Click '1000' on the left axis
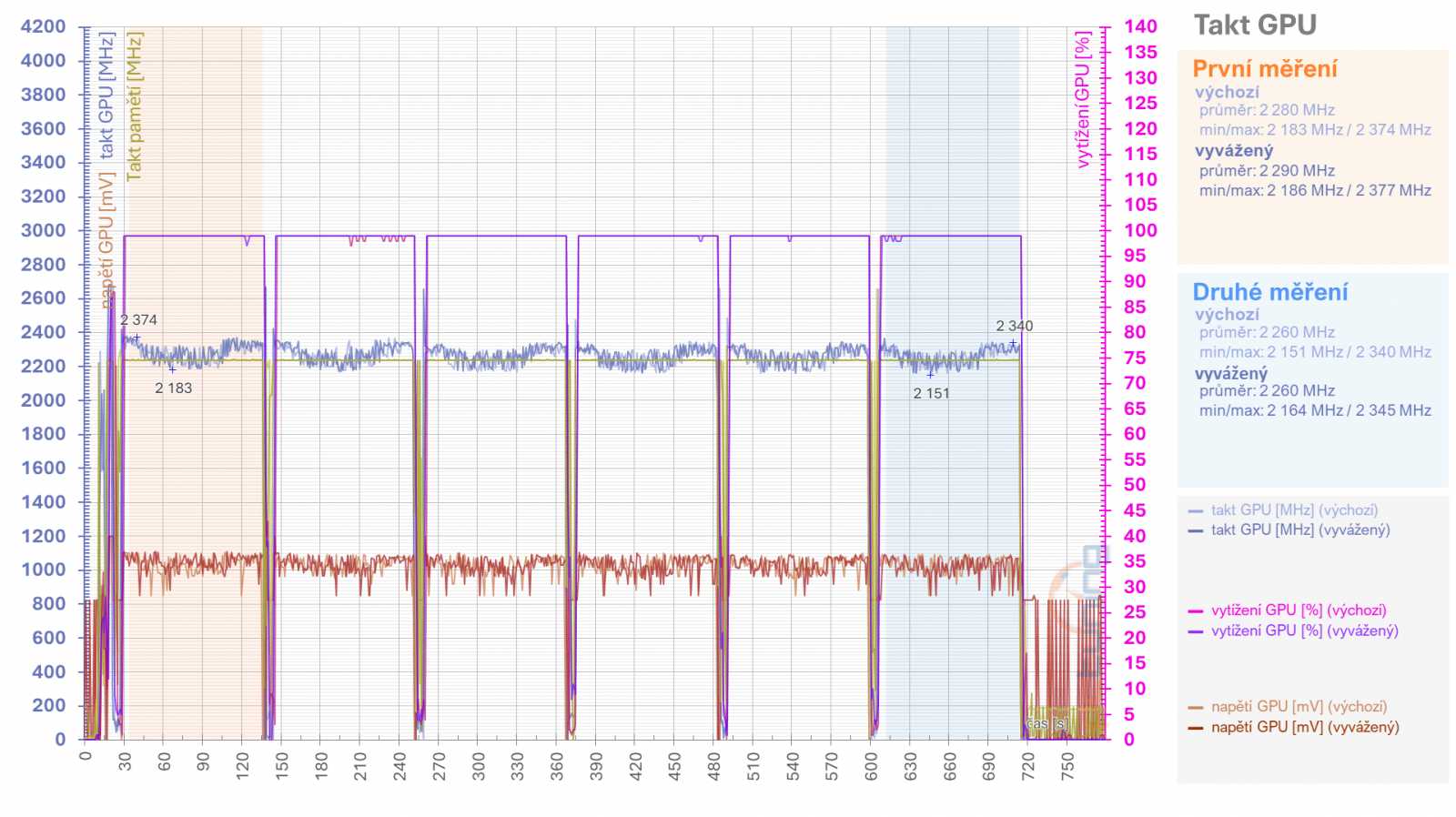This screenshot has width=1456, height=817. tap(44, 570)
